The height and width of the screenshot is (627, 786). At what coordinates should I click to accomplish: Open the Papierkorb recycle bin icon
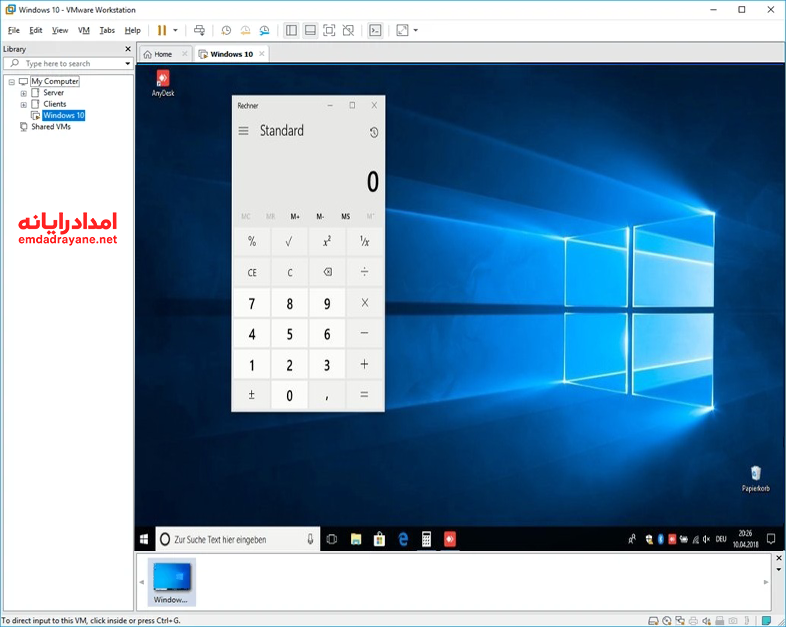pos(755,479)
